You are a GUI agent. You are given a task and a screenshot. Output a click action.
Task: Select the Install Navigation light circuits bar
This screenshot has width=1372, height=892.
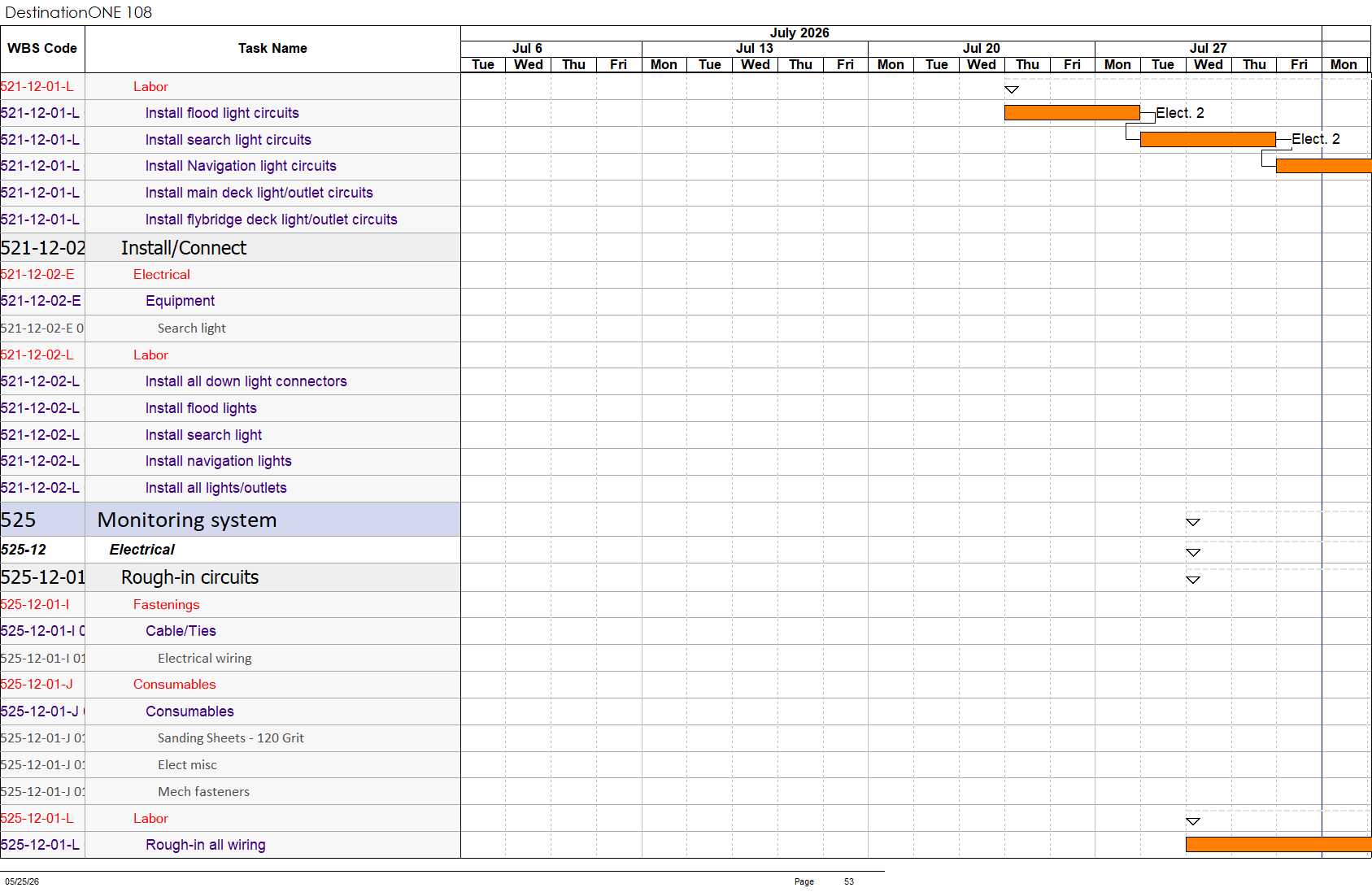[x=1323, y=166]
